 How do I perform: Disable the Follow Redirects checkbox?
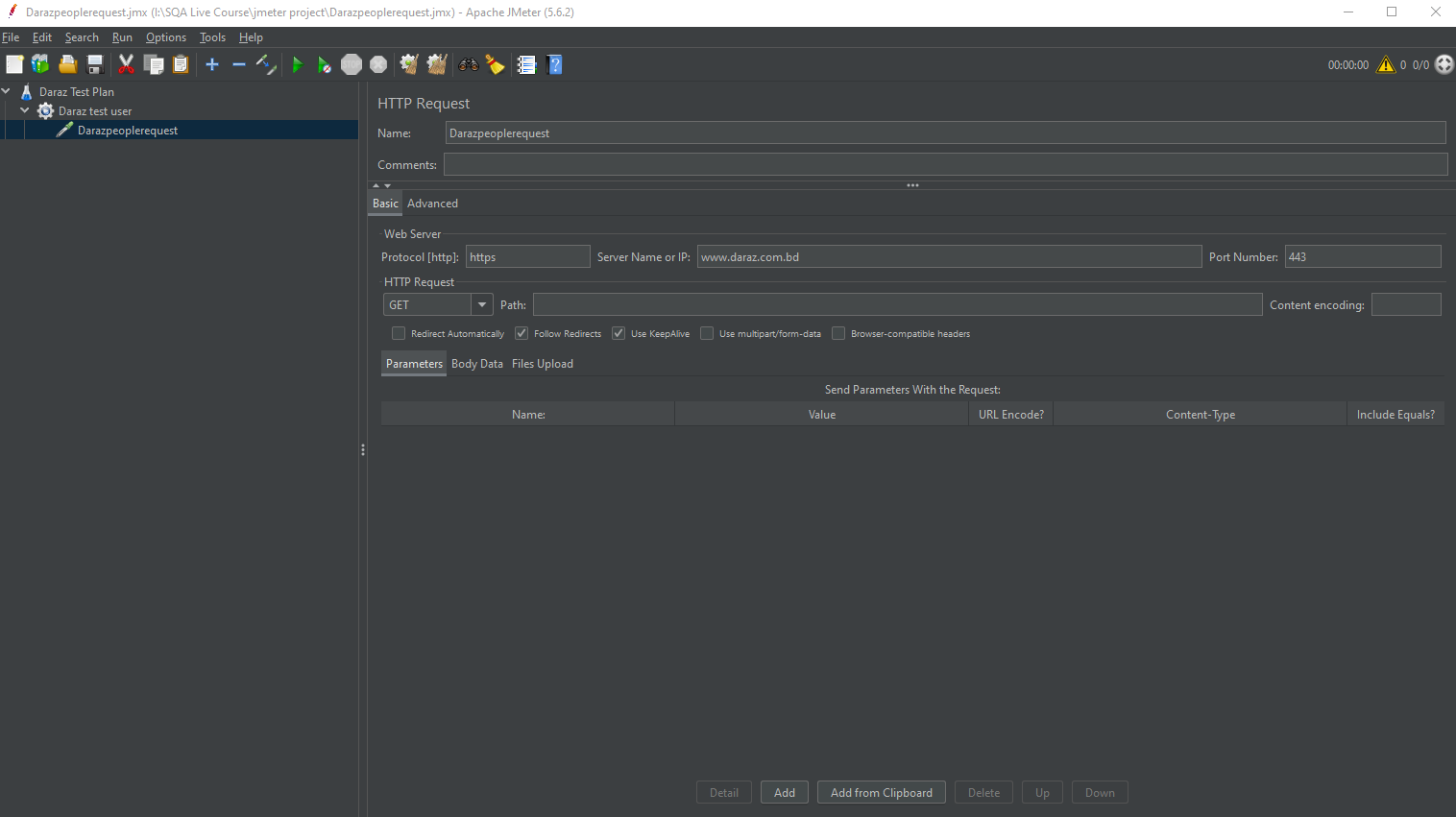point(522,333)
